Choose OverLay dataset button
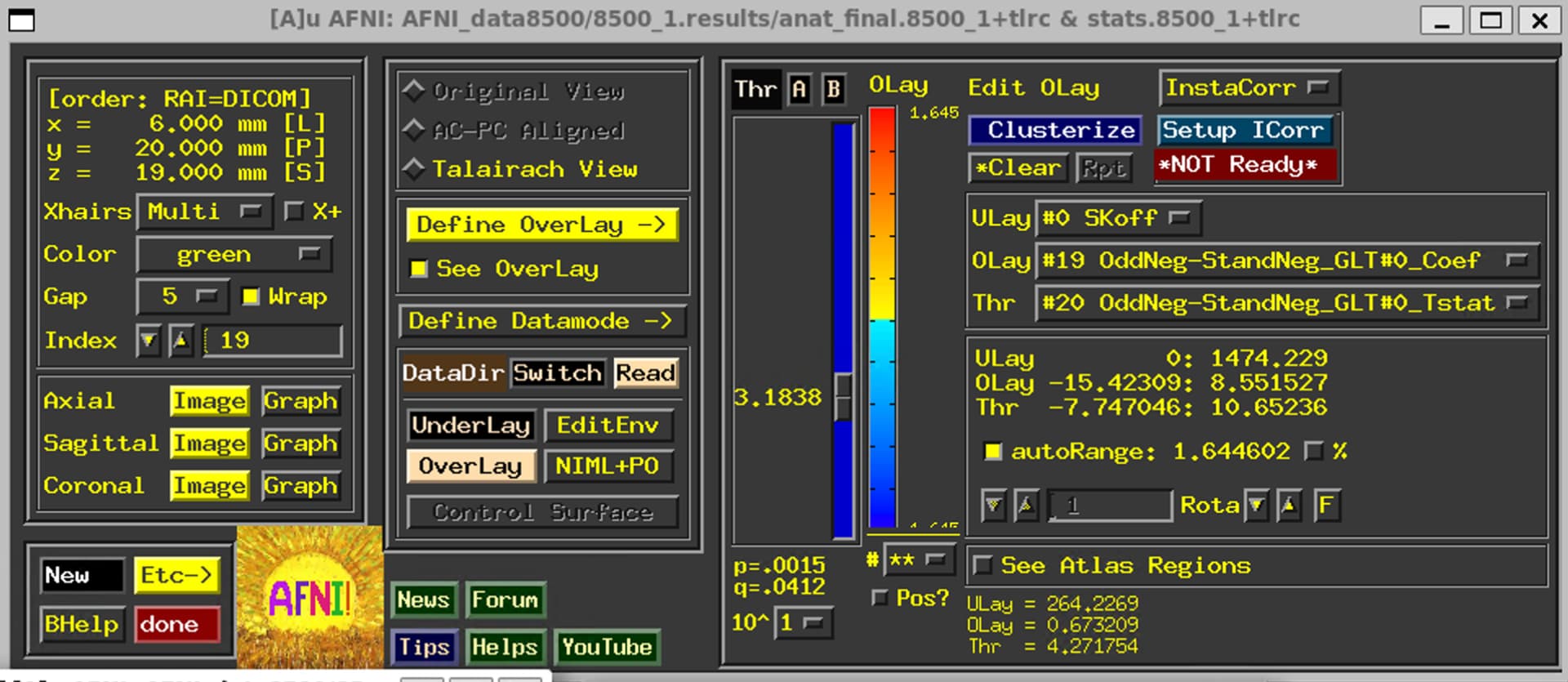The image size is (1568, 682). click(x=470, y=466)
